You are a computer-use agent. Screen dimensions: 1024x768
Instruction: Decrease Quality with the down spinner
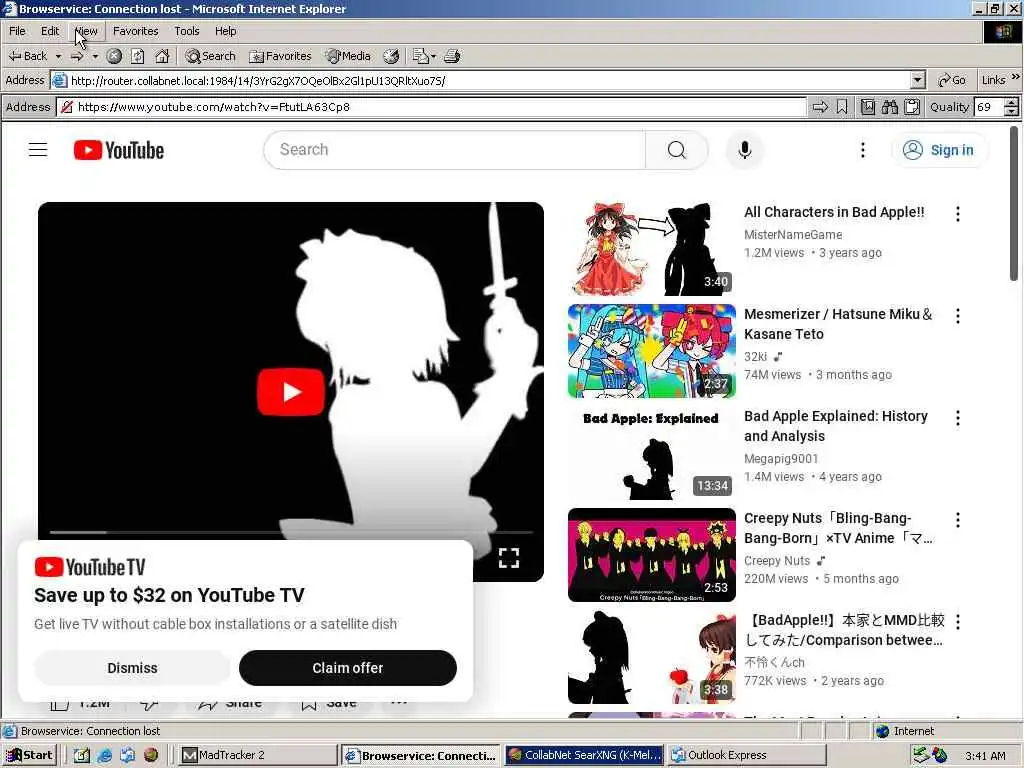click(1011, 112)
